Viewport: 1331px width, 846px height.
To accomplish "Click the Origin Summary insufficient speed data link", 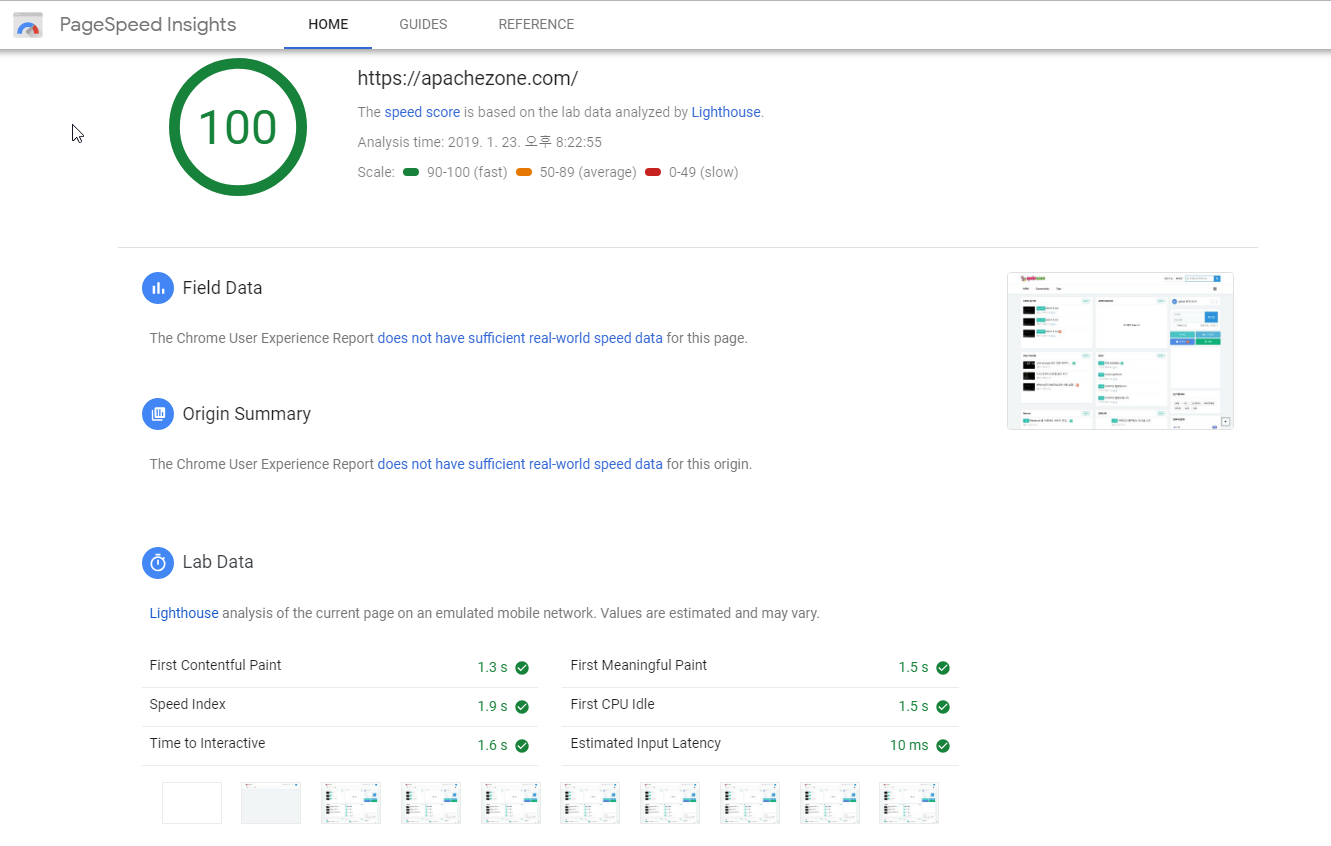I will tap(520, 464).
